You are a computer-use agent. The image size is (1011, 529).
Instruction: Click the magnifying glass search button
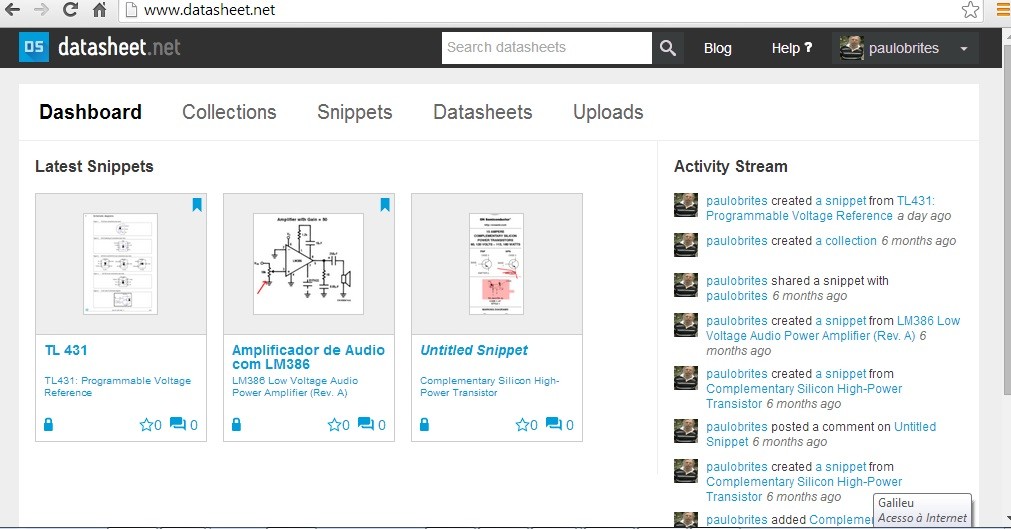(667, 48)
